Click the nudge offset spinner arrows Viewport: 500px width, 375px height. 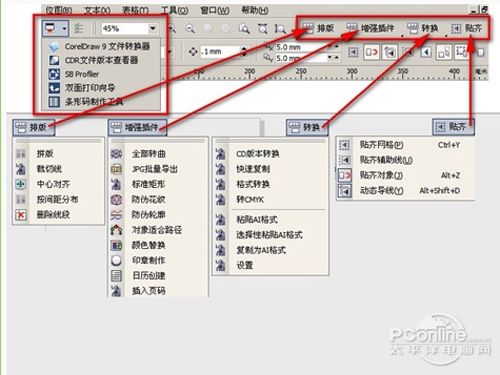pos(244,52)
